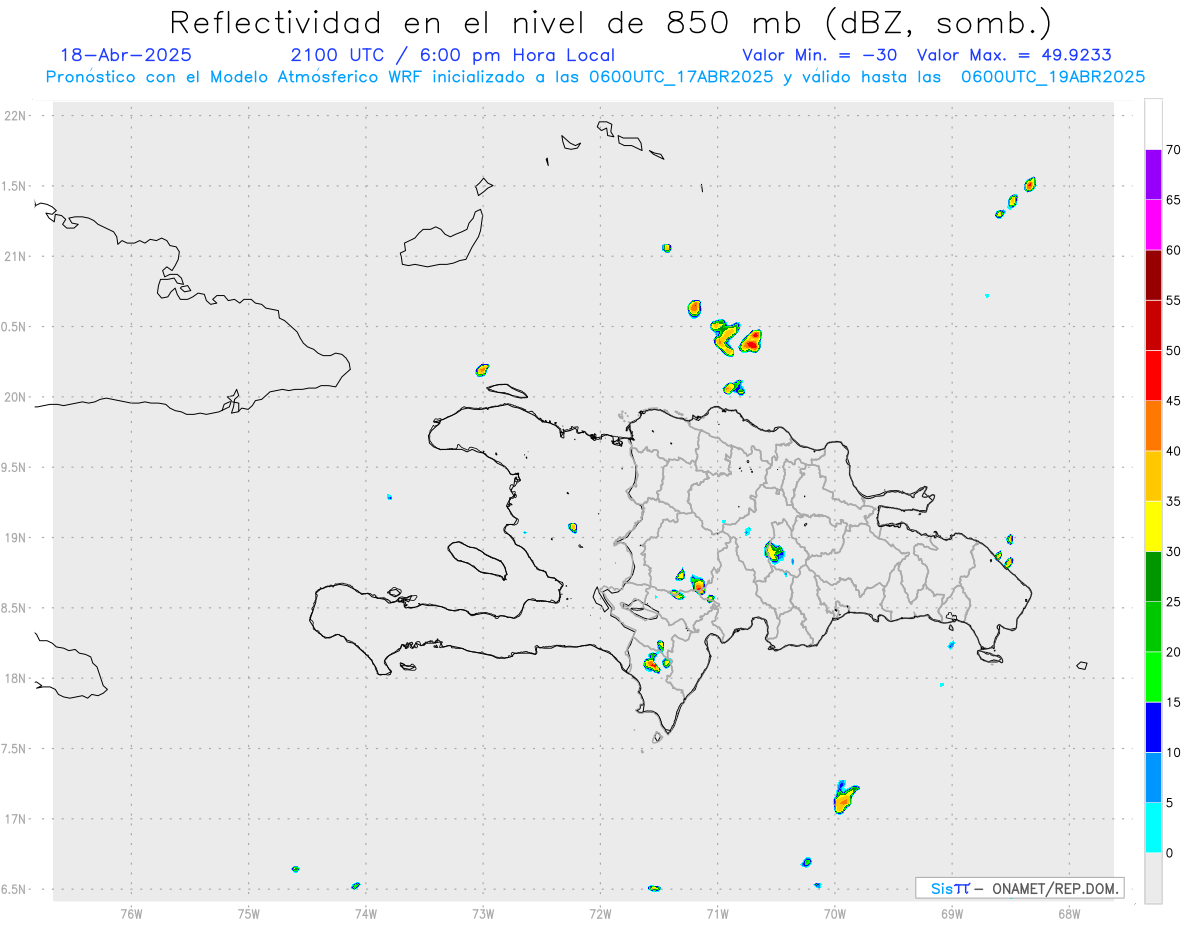This screenshot has height=927, width=1200.
Task: Click the '22N' latitude label
Action: click(x=15, y=116)
